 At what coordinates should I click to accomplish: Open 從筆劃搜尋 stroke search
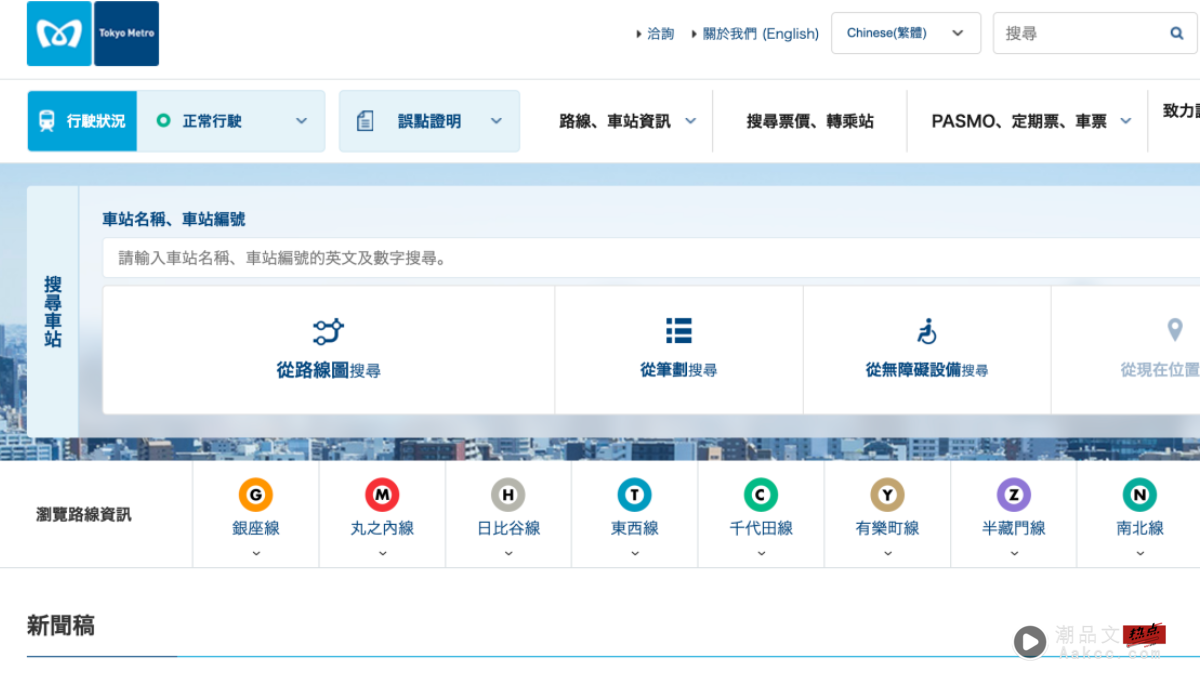pyautogui.click(x=678, y=349)
